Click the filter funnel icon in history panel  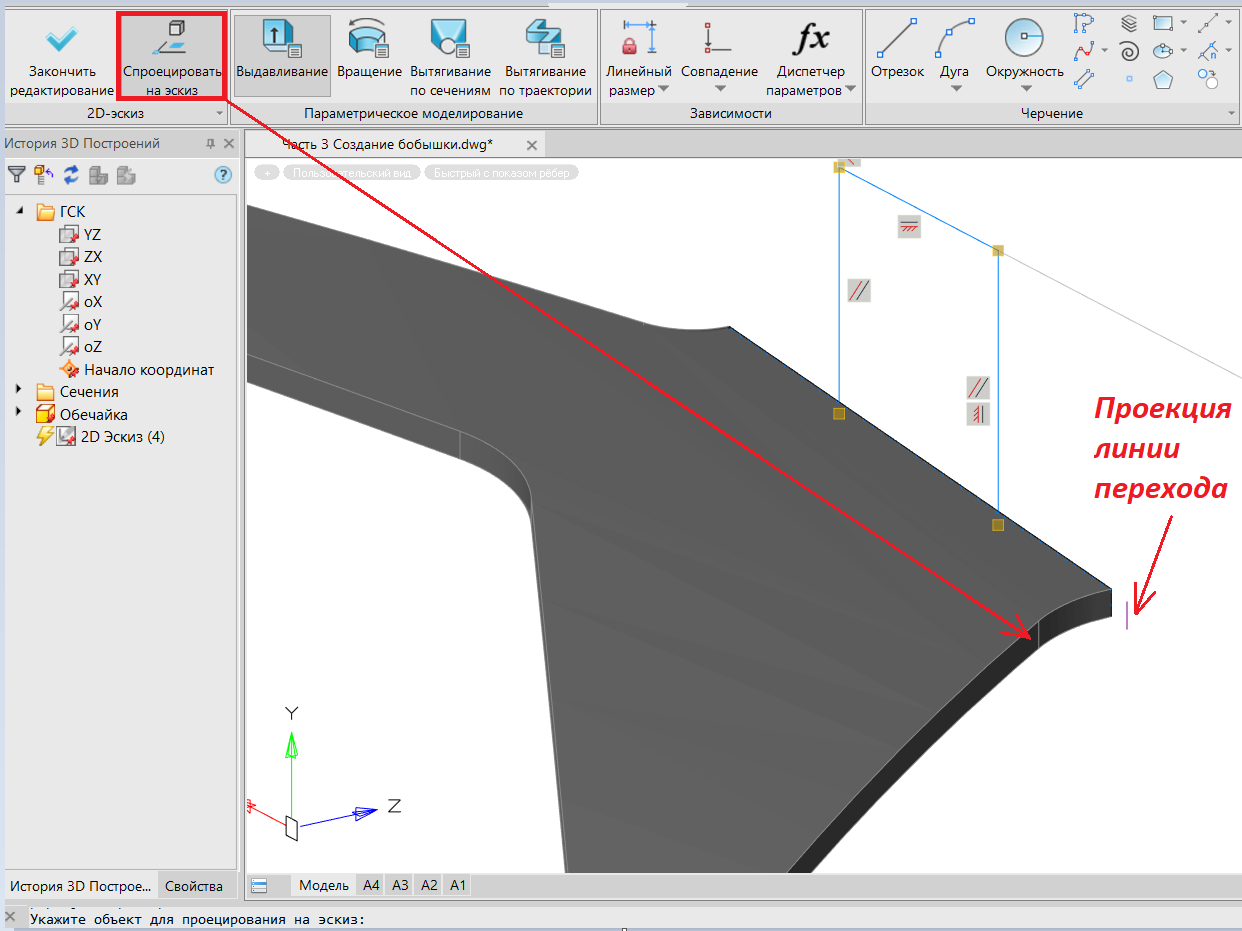pos(17,175)
